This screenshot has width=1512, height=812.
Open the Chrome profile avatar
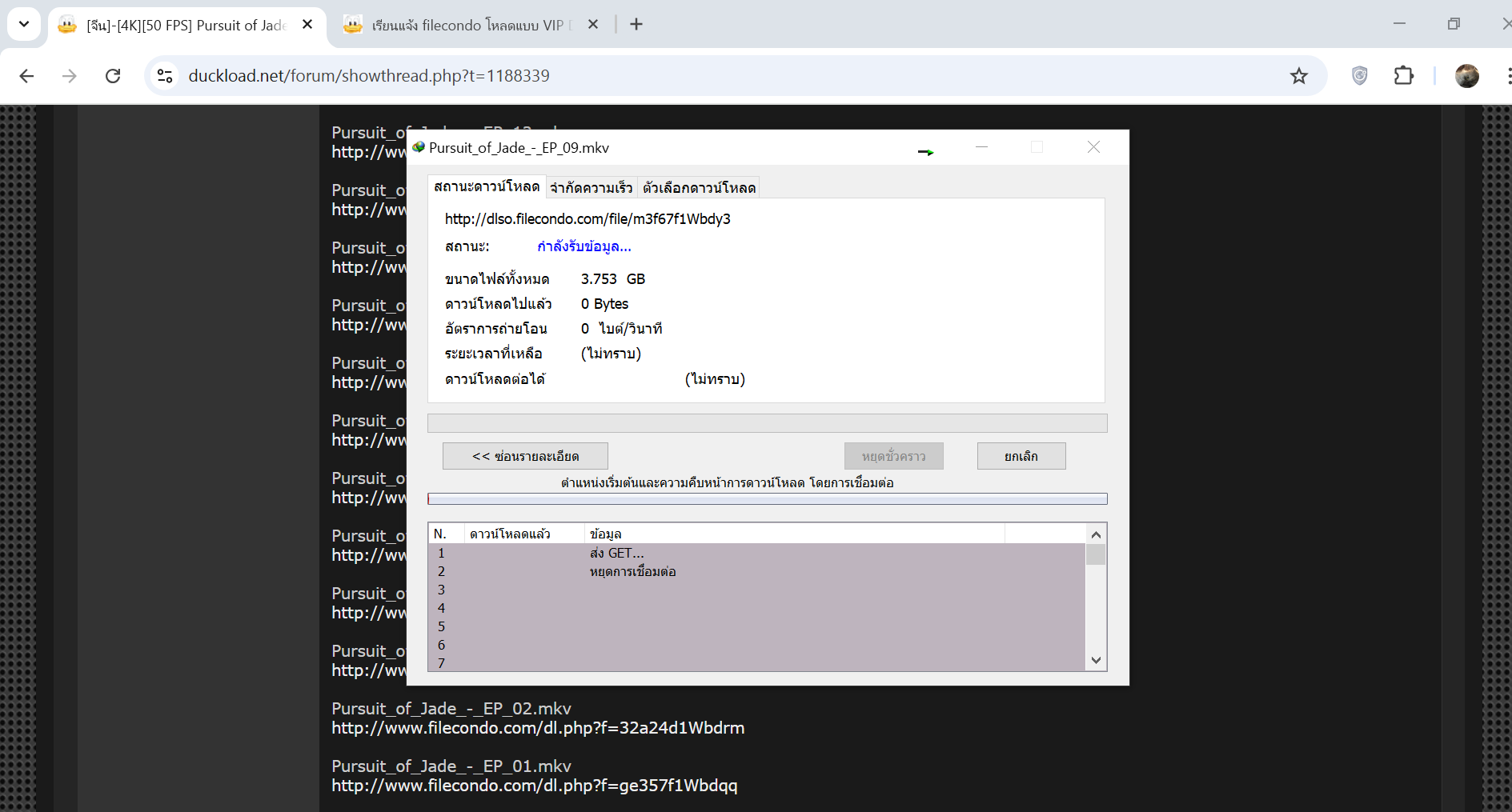click(1466, 76)
